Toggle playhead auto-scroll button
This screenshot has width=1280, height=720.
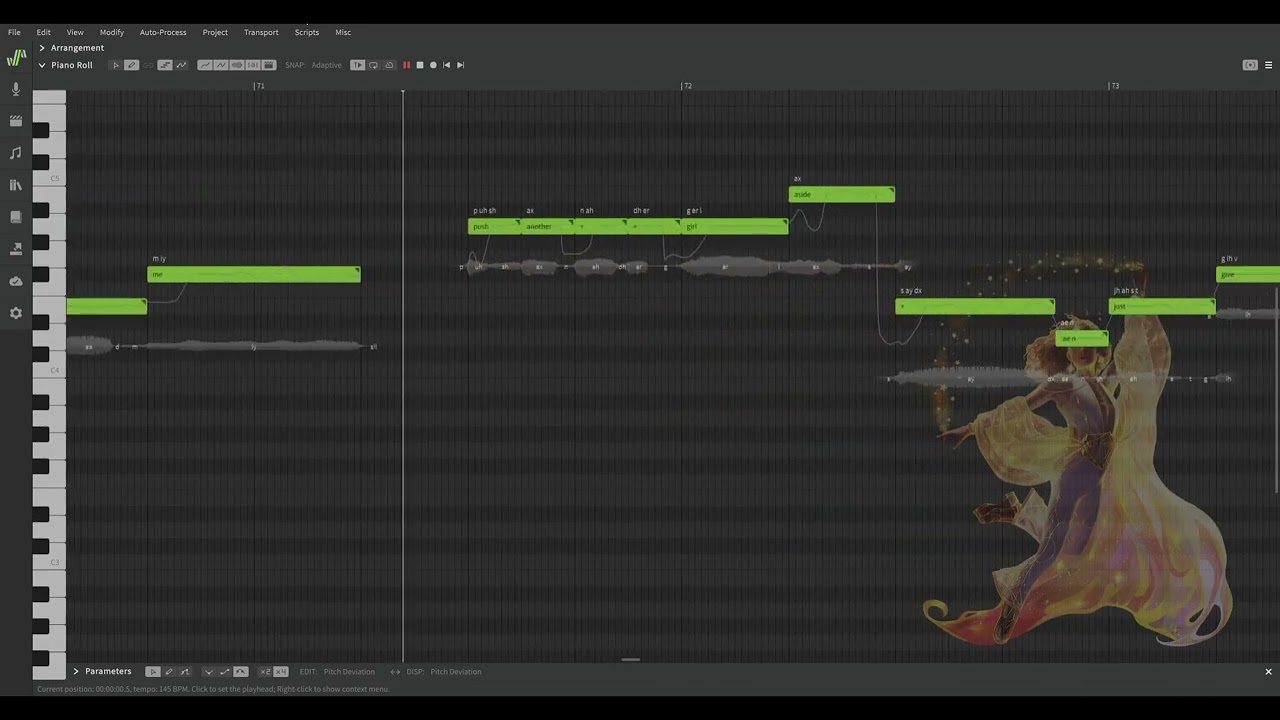(x=357, y=65)
